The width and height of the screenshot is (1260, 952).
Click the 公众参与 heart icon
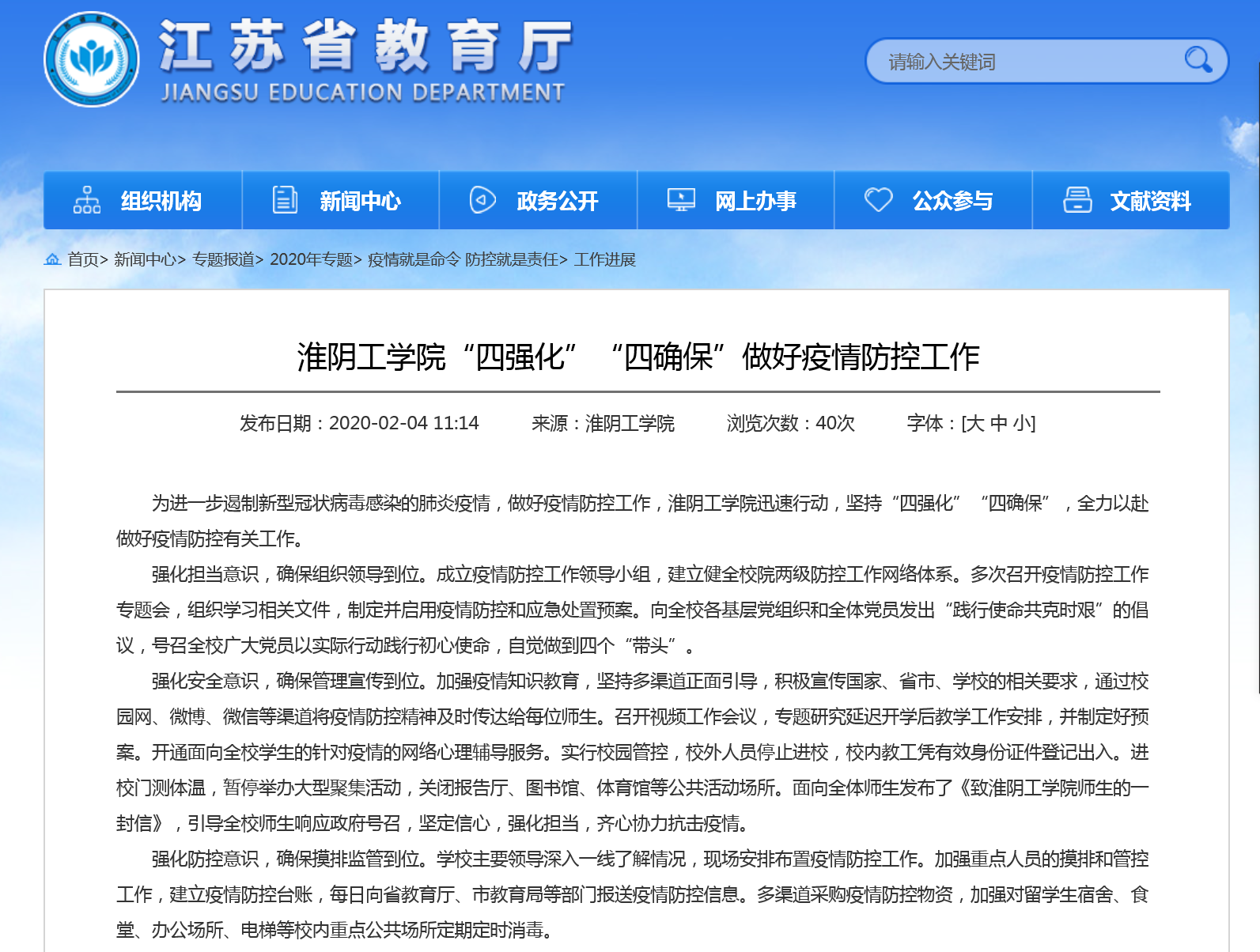tap(878, 200)
